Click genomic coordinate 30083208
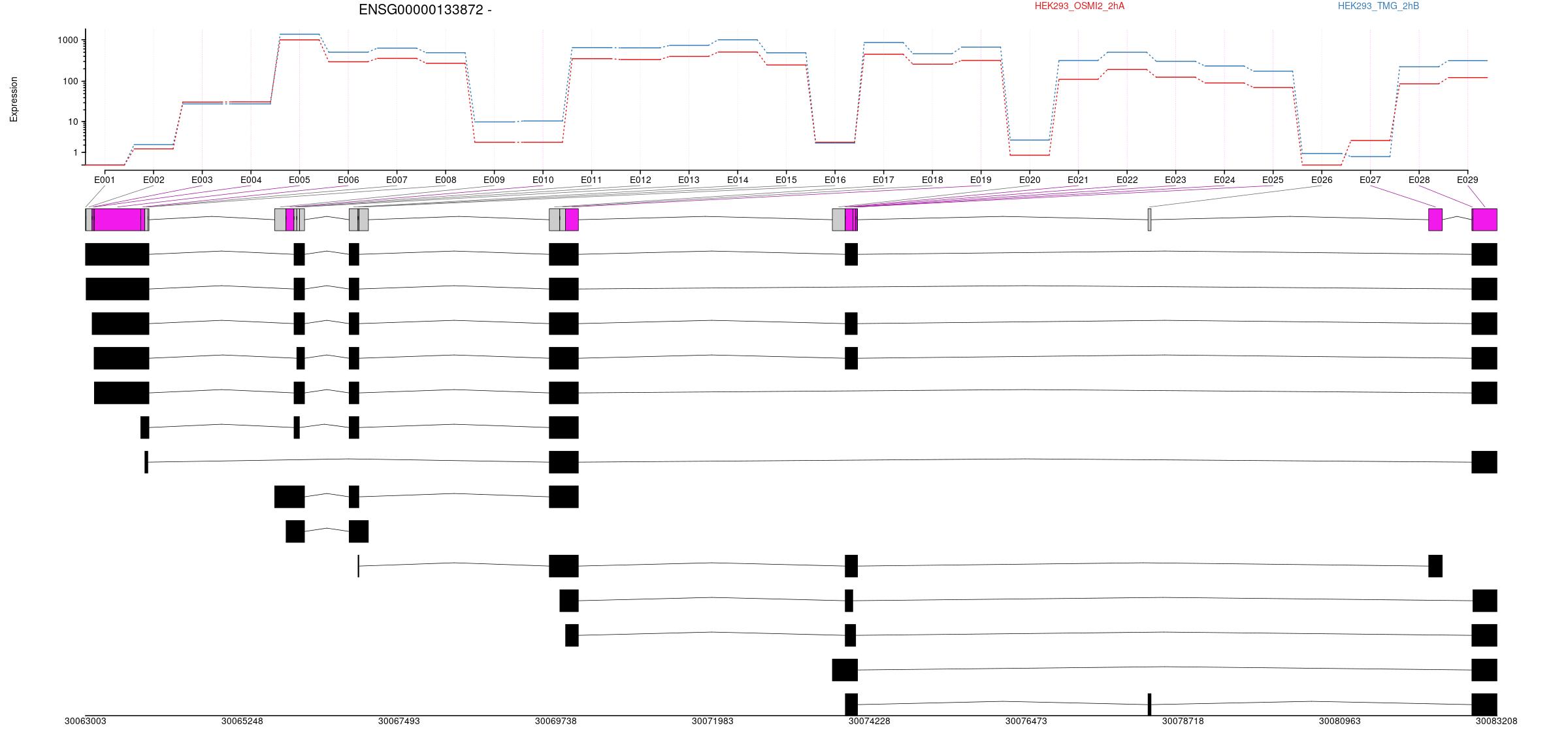Image resolution: width=1568 pixels, height=732 pixels. click(1497, 722)
